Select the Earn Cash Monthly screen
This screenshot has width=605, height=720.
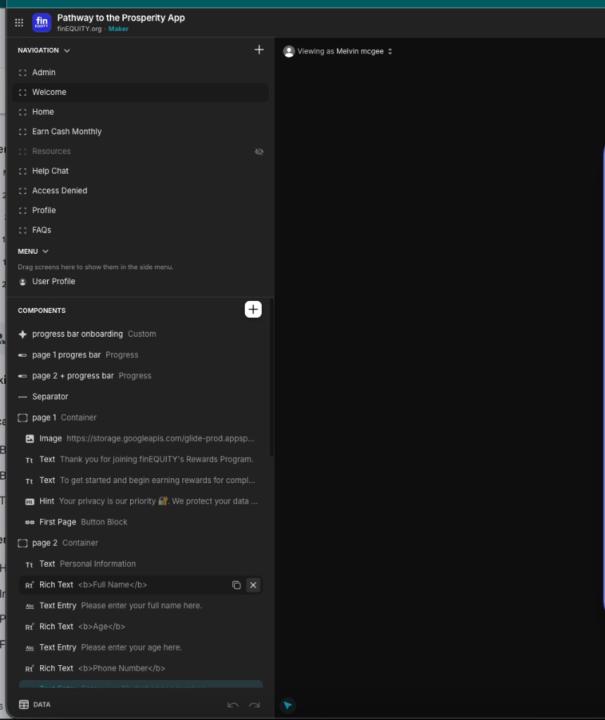[66, 131]
